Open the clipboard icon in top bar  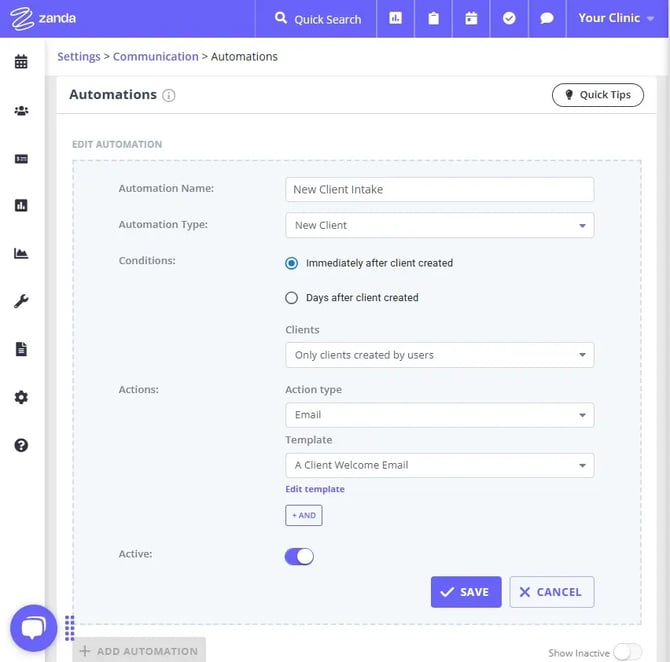click(433, 18)
